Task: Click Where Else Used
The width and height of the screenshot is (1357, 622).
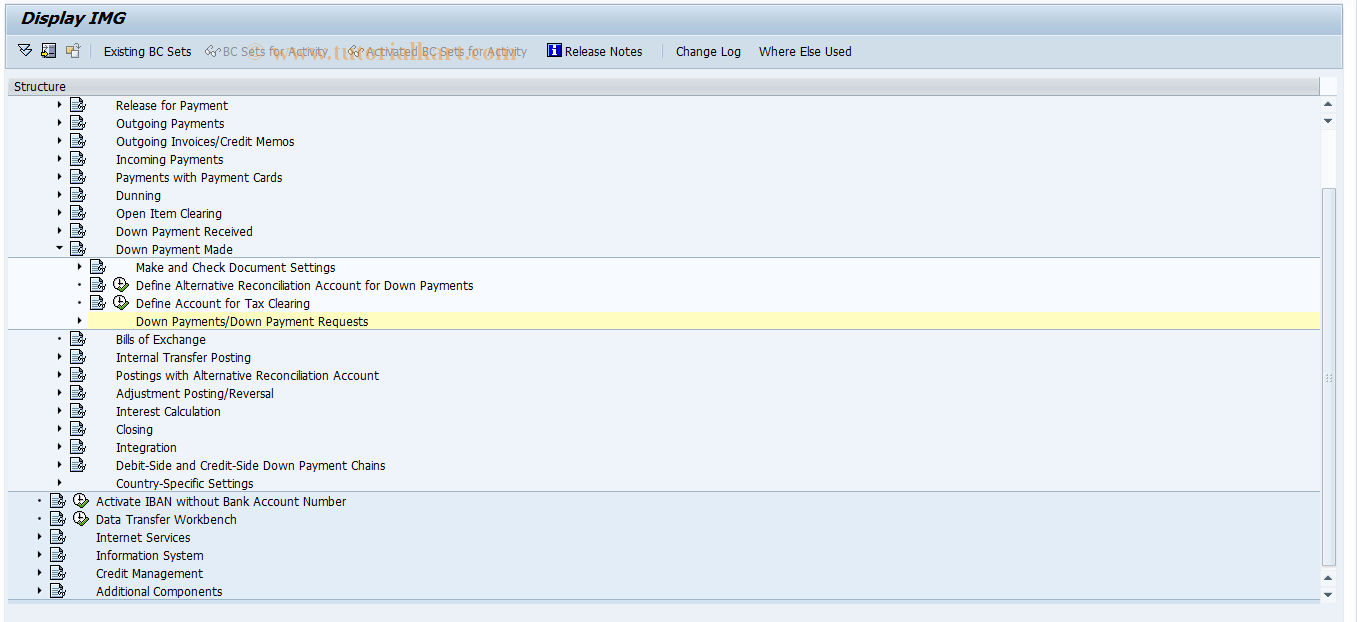Action: point(805,51)
